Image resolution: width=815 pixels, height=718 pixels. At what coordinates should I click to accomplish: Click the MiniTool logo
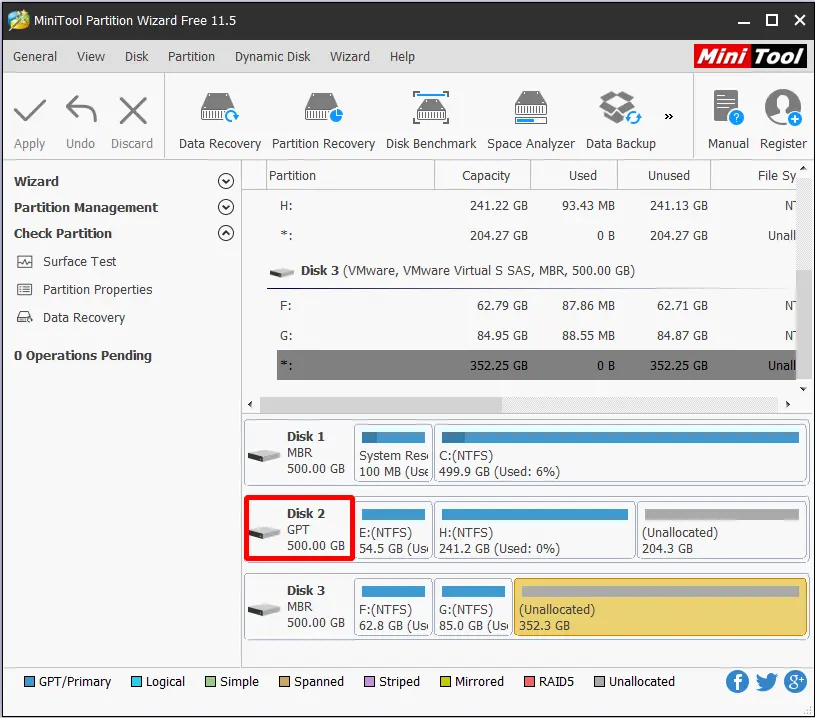click(x=750, y=56)
